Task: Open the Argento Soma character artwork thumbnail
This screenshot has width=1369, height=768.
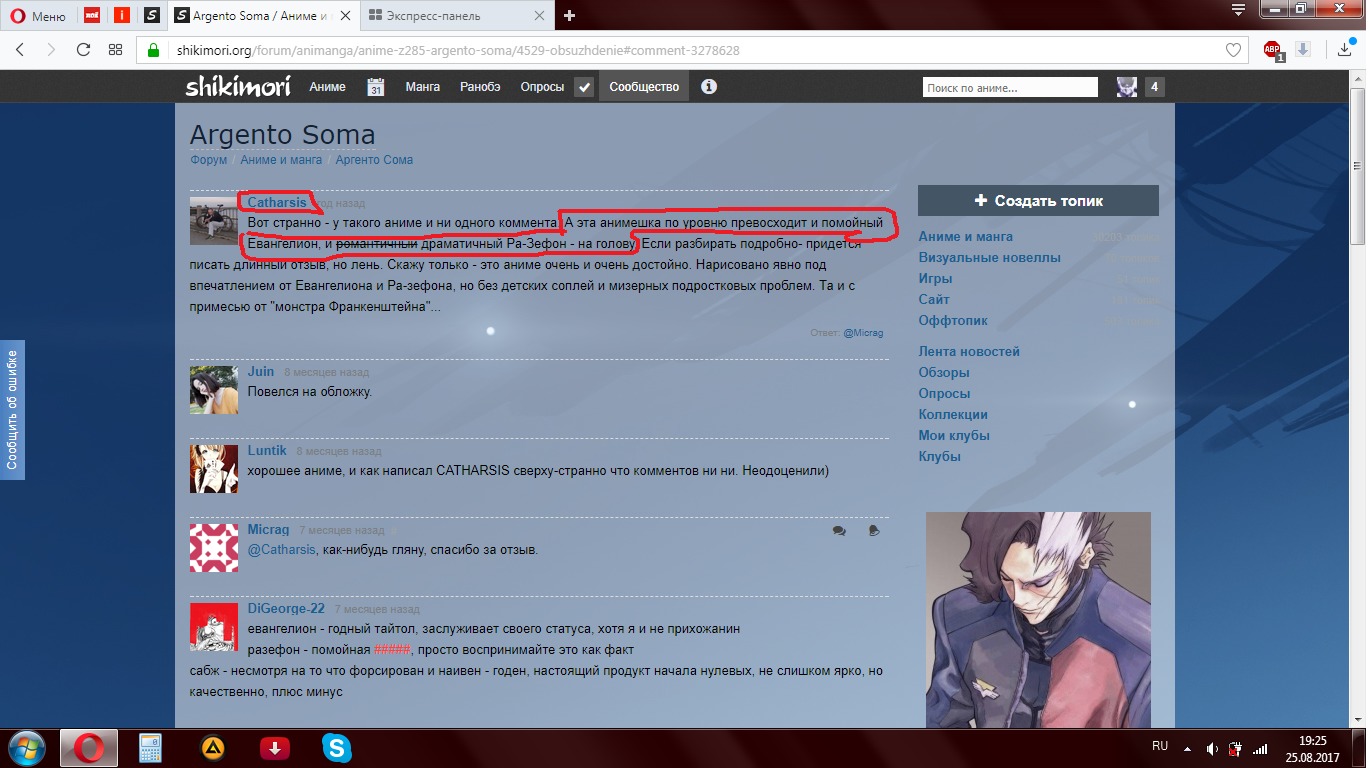Action: [x=1038, y=620]
